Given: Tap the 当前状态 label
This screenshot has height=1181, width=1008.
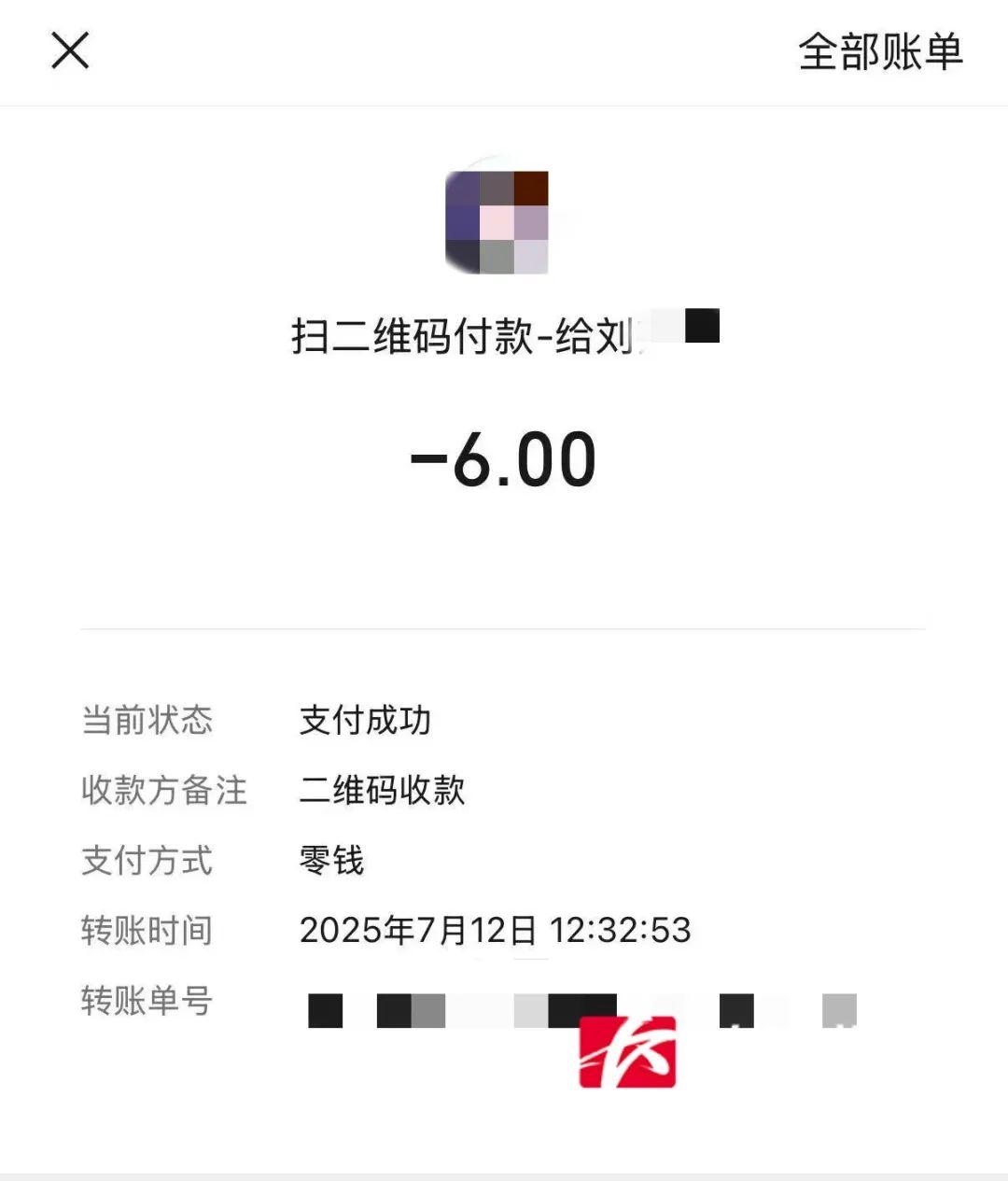Looking at the screenshot, I should pos(147,720).
